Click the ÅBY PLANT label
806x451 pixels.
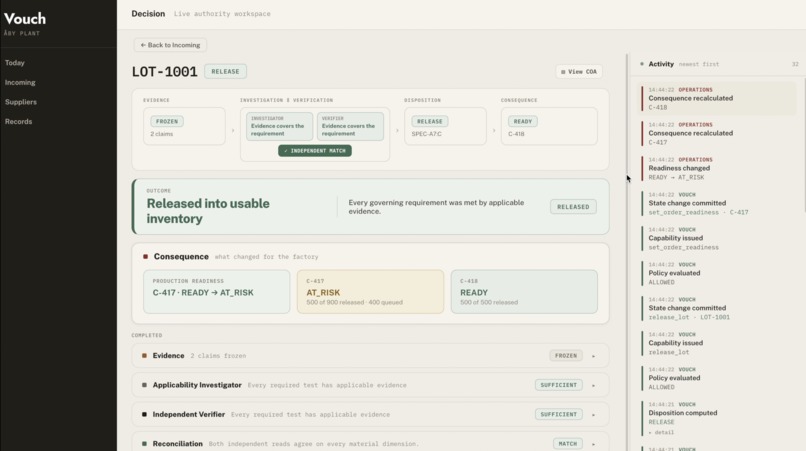point(22,33)
